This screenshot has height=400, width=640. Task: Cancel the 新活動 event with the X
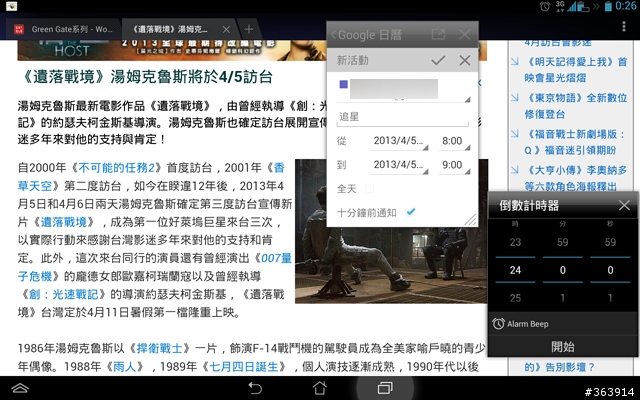(465, 60)
